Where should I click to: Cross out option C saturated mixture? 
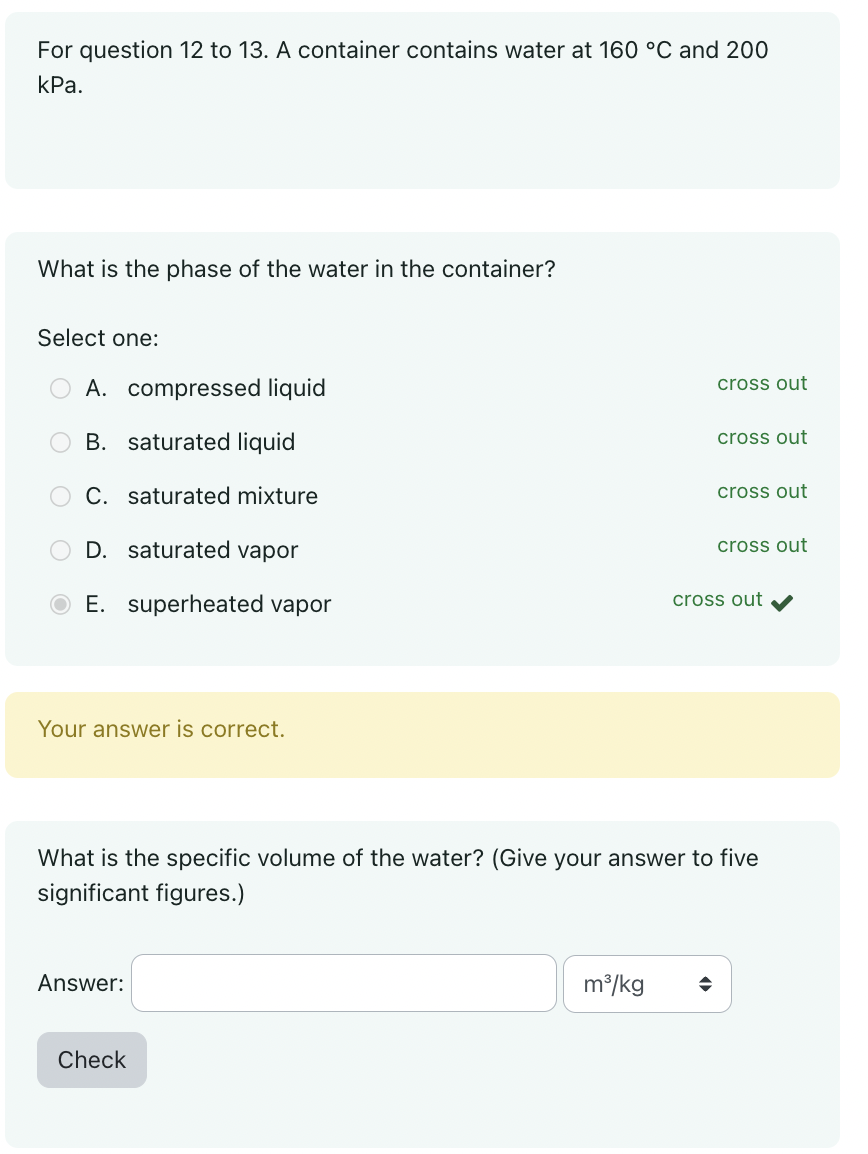click(x=762, y=491)
